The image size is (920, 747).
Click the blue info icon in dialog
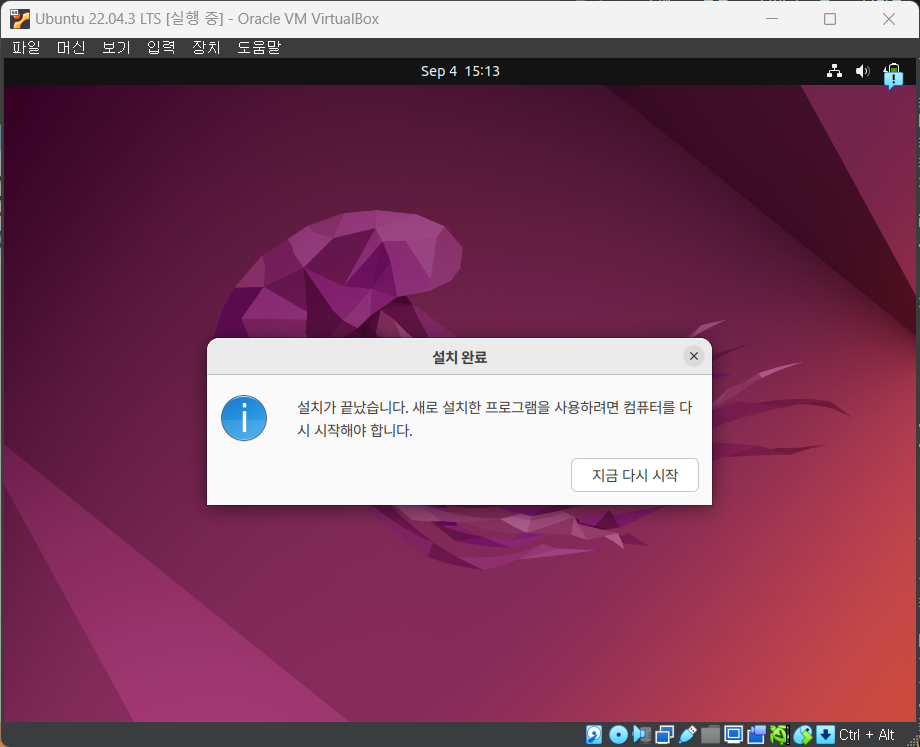(244, 418)
